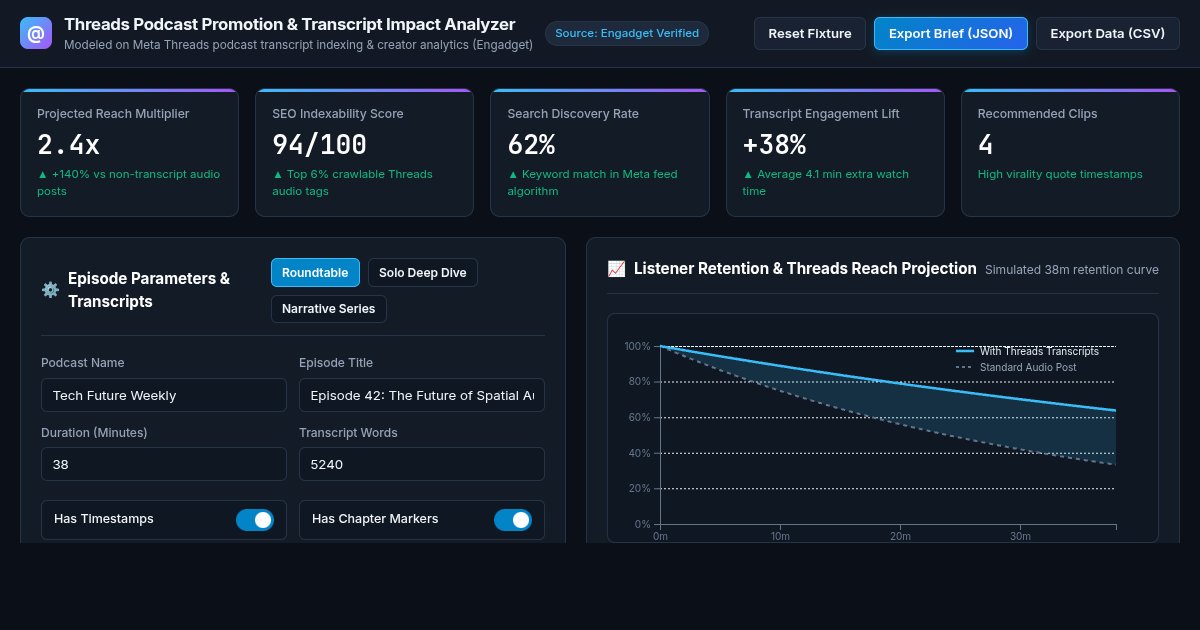This screenshot has width=1200, height=630.
Task: Click 'Keyword match in Meta feed algorithm' note
Action: coord(592,182)
